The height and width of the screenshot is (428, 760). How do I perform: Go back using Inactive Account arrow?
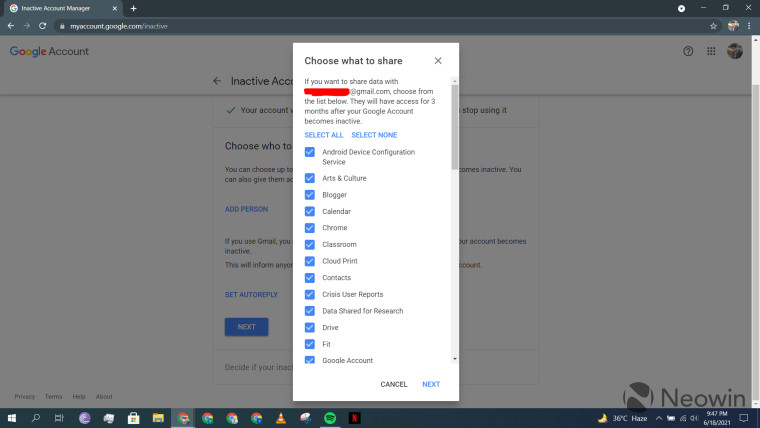click(217, 81)
